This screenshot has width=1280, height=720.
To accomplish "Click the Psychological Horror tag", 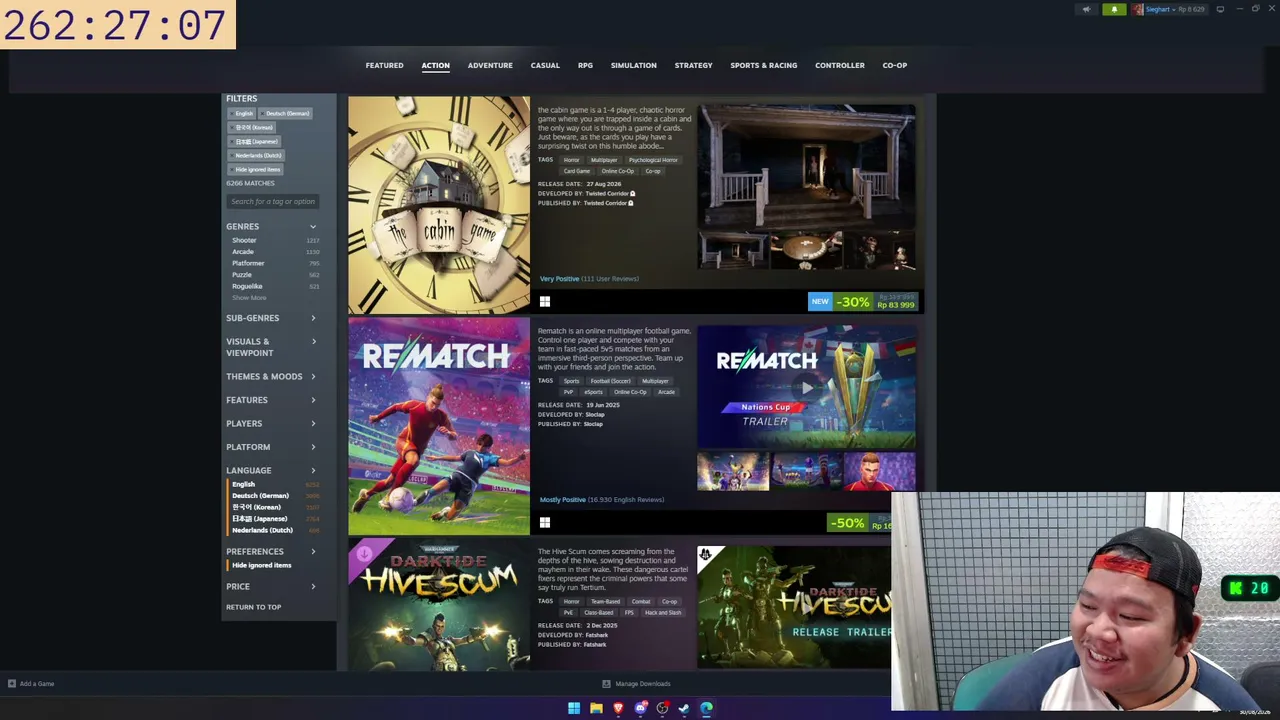I will click(x=653, y=160).
